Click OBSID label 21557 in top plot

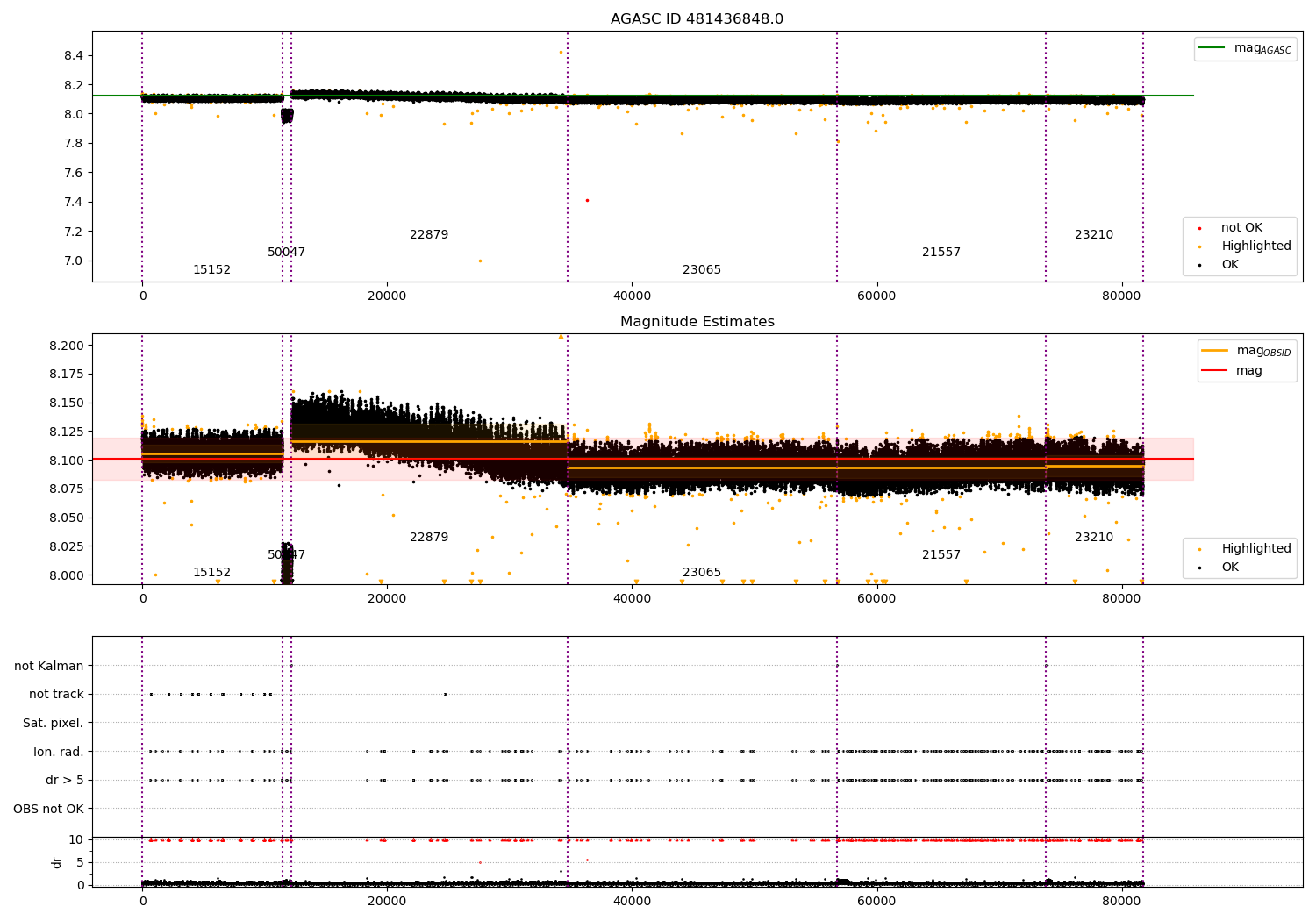(941, 253)
